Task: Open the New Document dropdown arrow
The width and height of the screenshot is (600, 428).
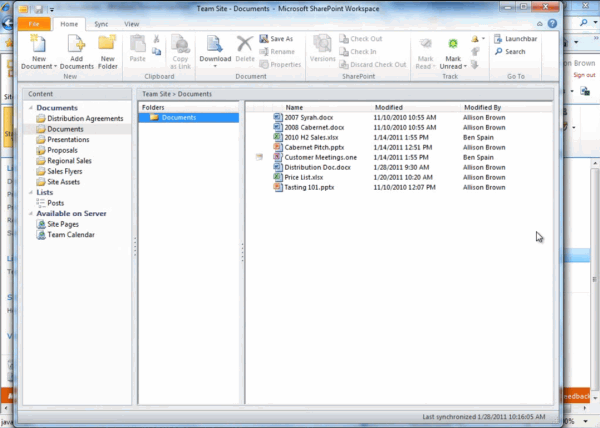Action: click(x=55, y=66)
